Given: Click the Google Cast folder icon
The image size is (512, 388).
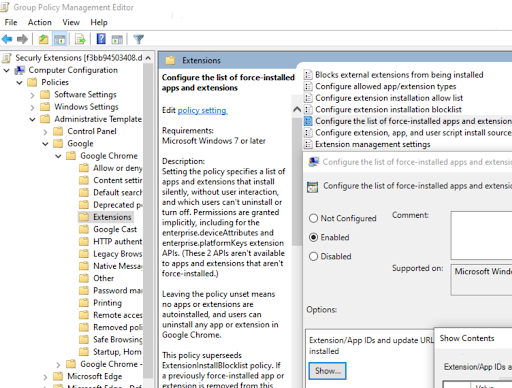Looking at the screenshot, I should tap(84, 229).
